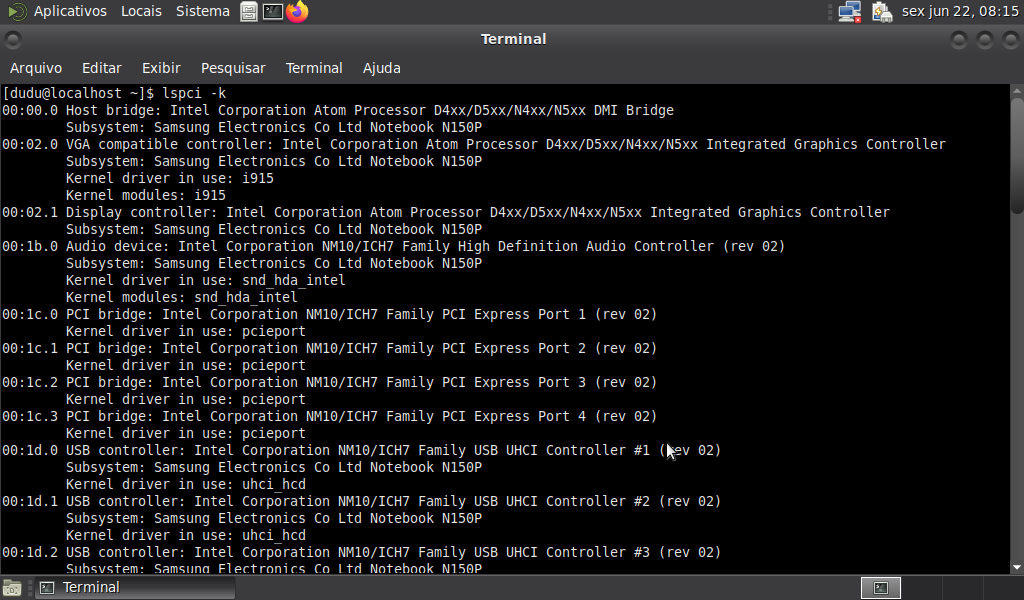1024x600 pixels.
Task: Open the Terminal menu in menubar
Action: (x=314, y=68)
